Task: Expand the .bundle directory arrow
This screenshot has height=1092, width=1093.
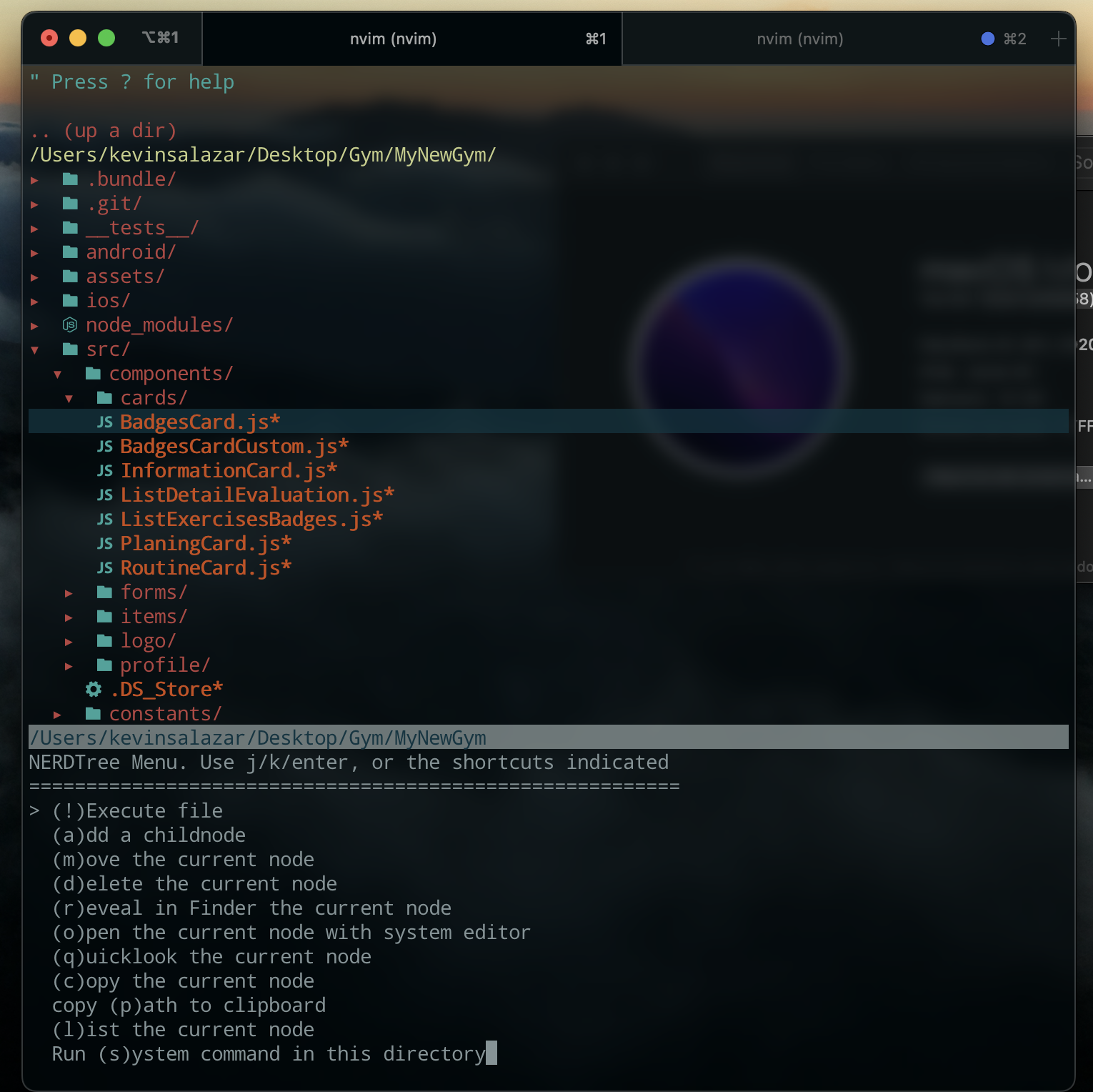Action: pos(34,180)
